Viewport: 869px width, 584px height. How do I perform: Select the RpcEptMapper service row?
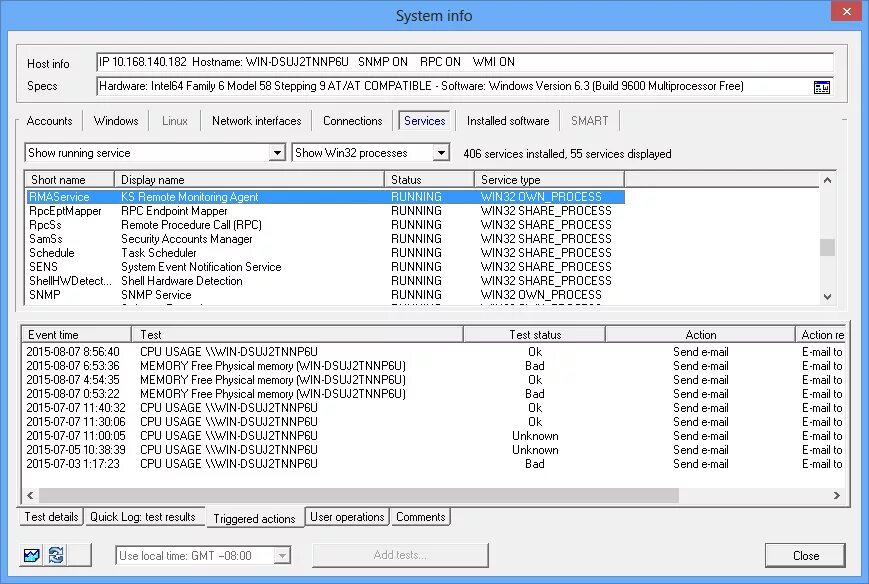coord(326,211)
